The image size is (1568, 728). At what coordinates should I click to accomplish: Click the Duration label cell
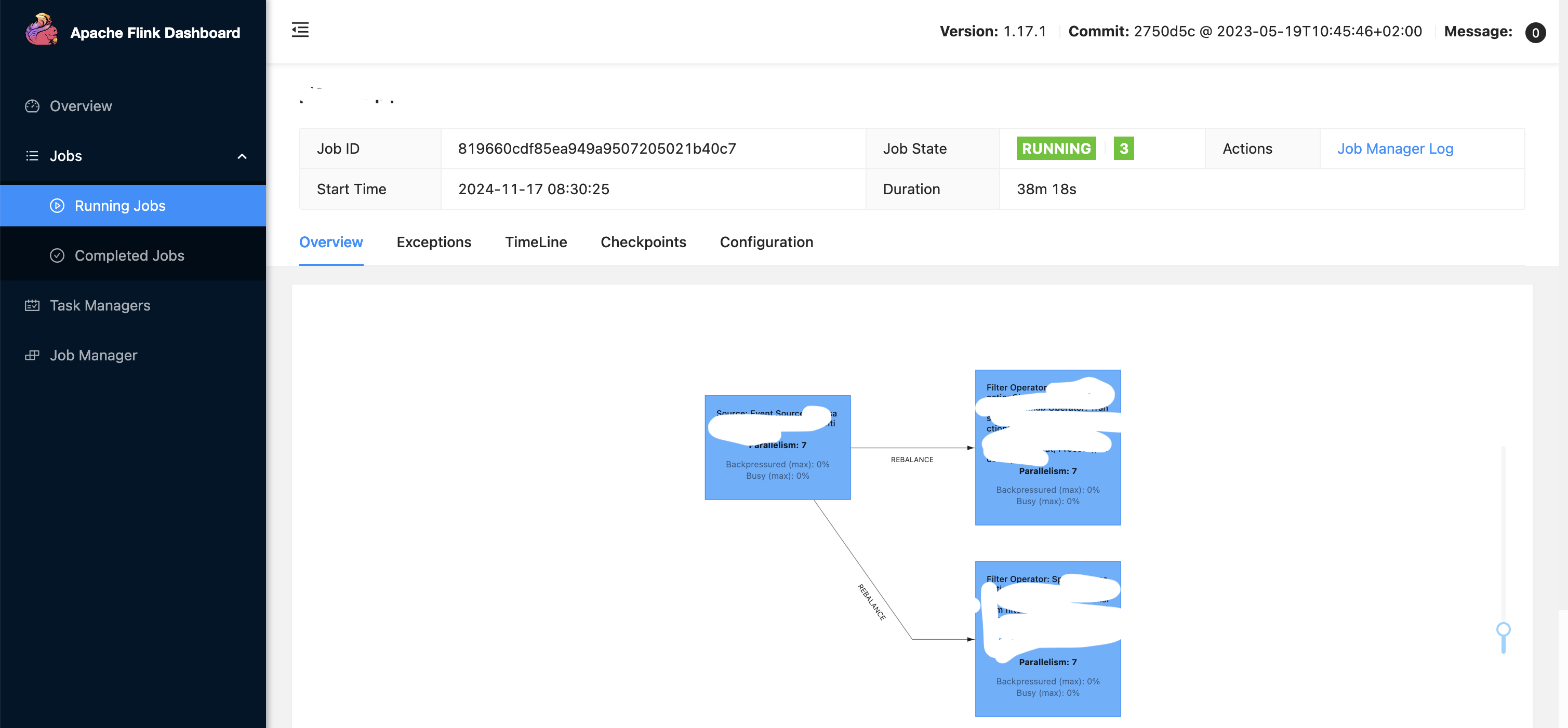point(933,189)
